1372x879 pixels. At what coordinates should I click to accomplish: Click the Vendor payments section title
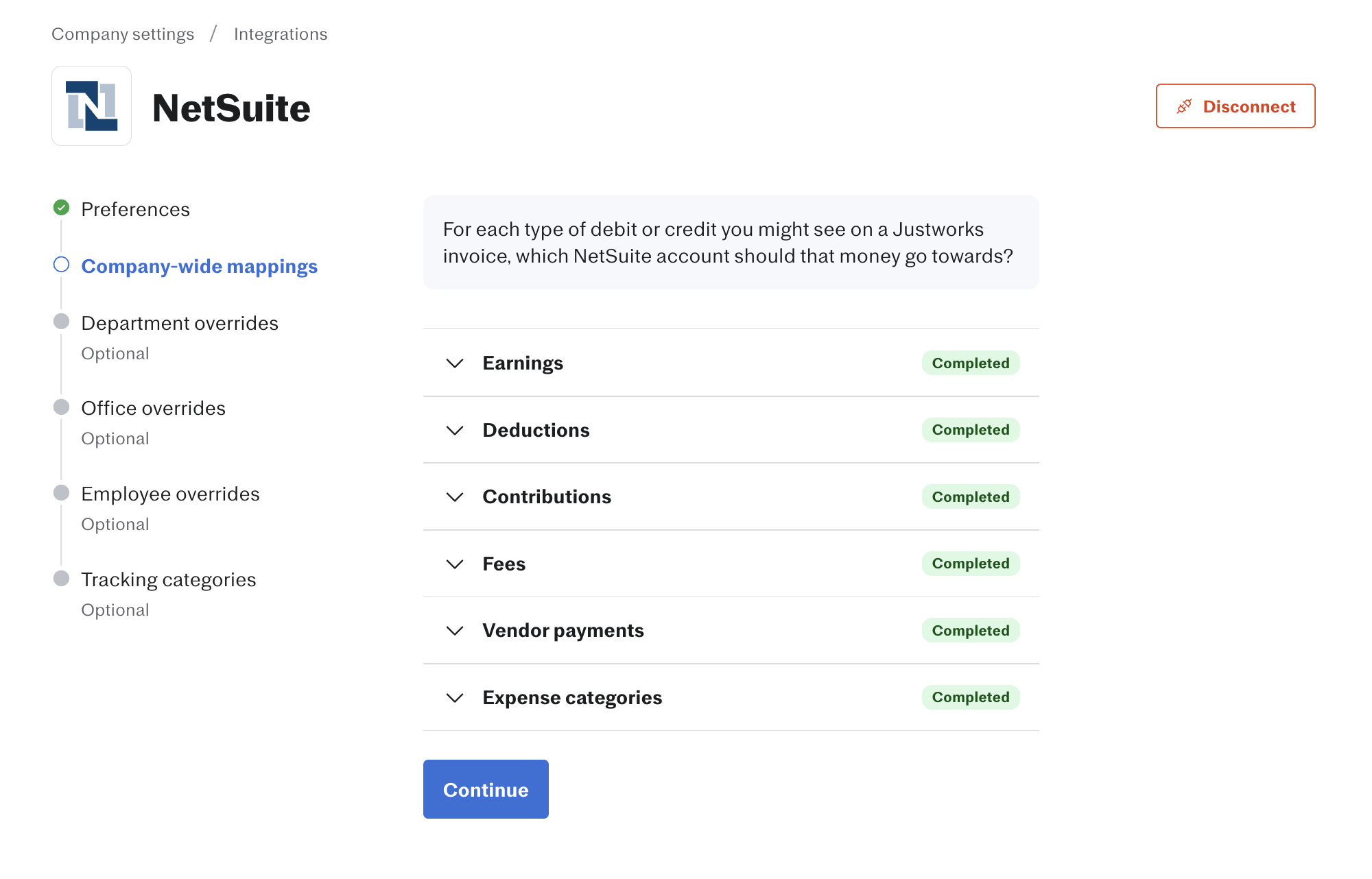[563, 631]
